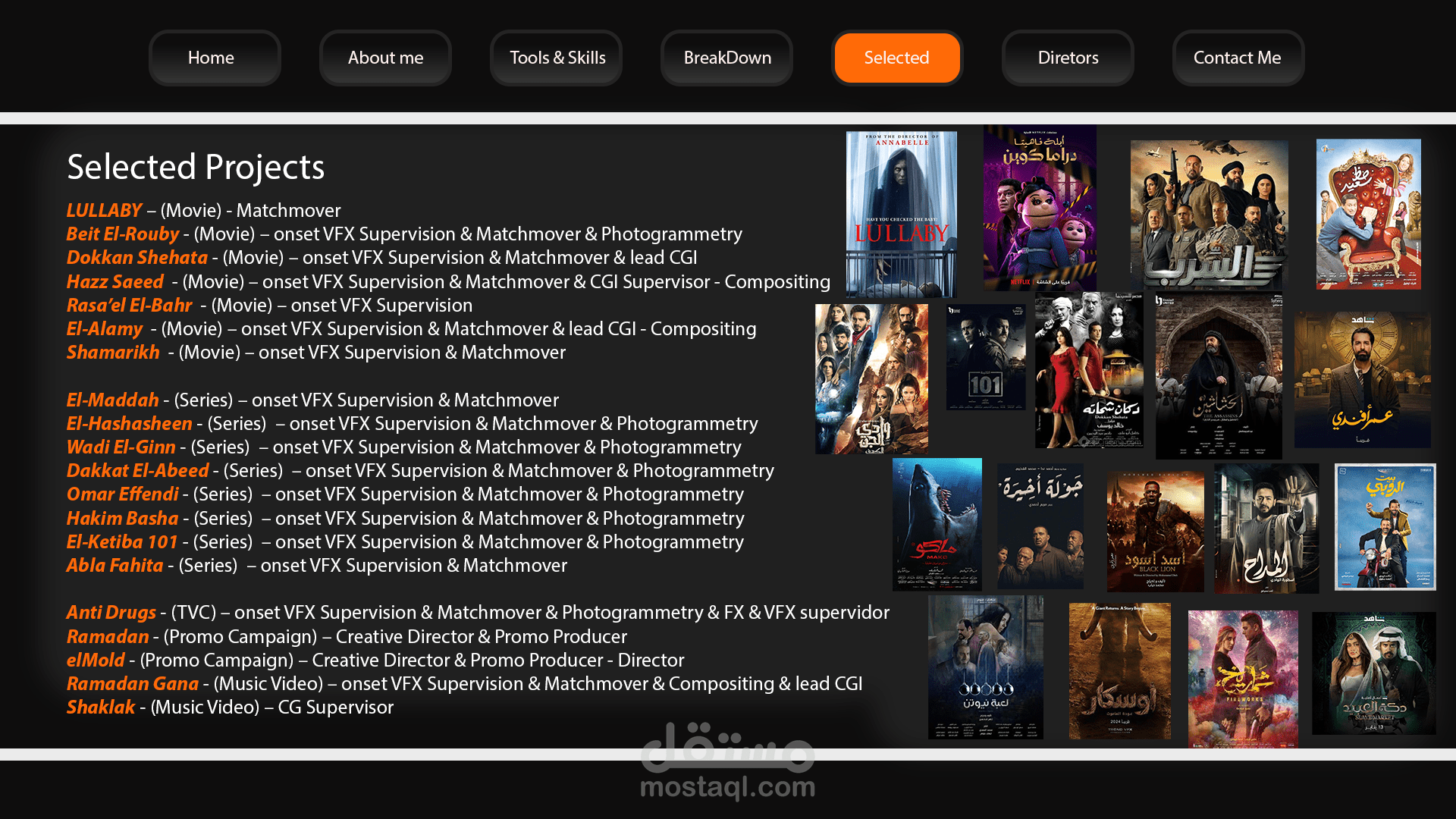This screenshot has width=1456, height=819.
Task: Click the Hazz Saeed red throne poster
Action: click(x=1368, y=214)
